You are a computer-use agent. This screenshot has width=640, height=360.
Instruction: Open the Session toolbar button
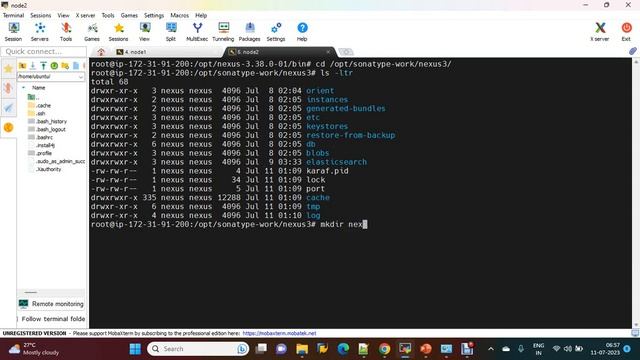13,32
